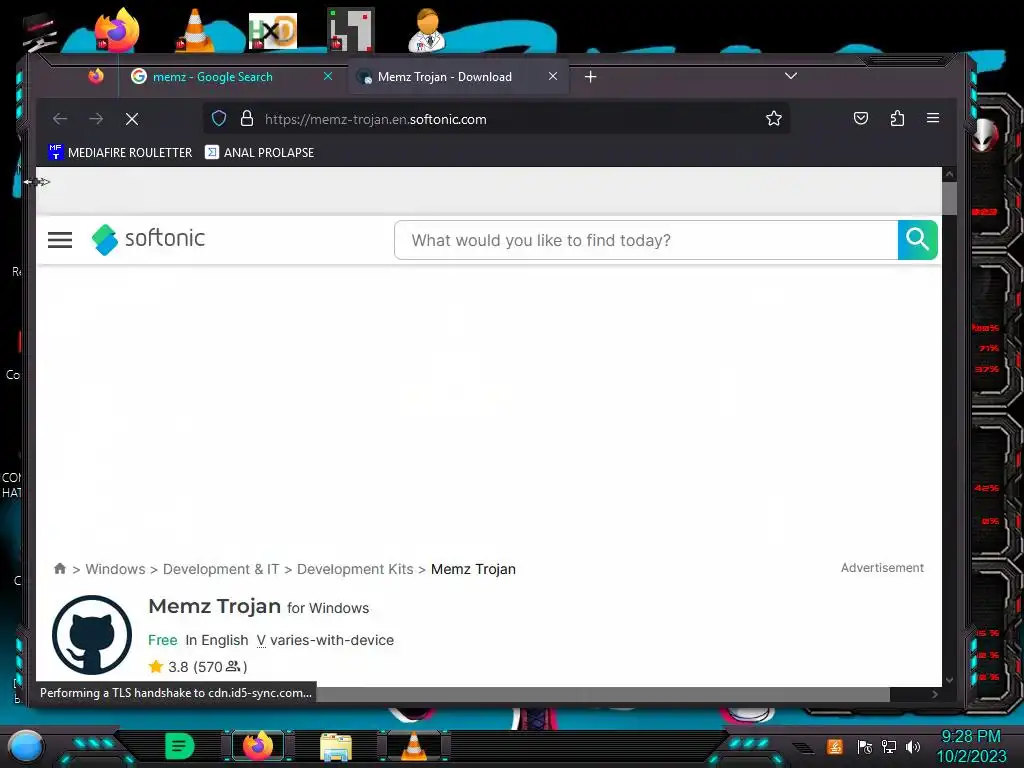Close the memz - Google Search tab
The height and width of the screenshot is (768, 1024).
click(x=328, y=76)
